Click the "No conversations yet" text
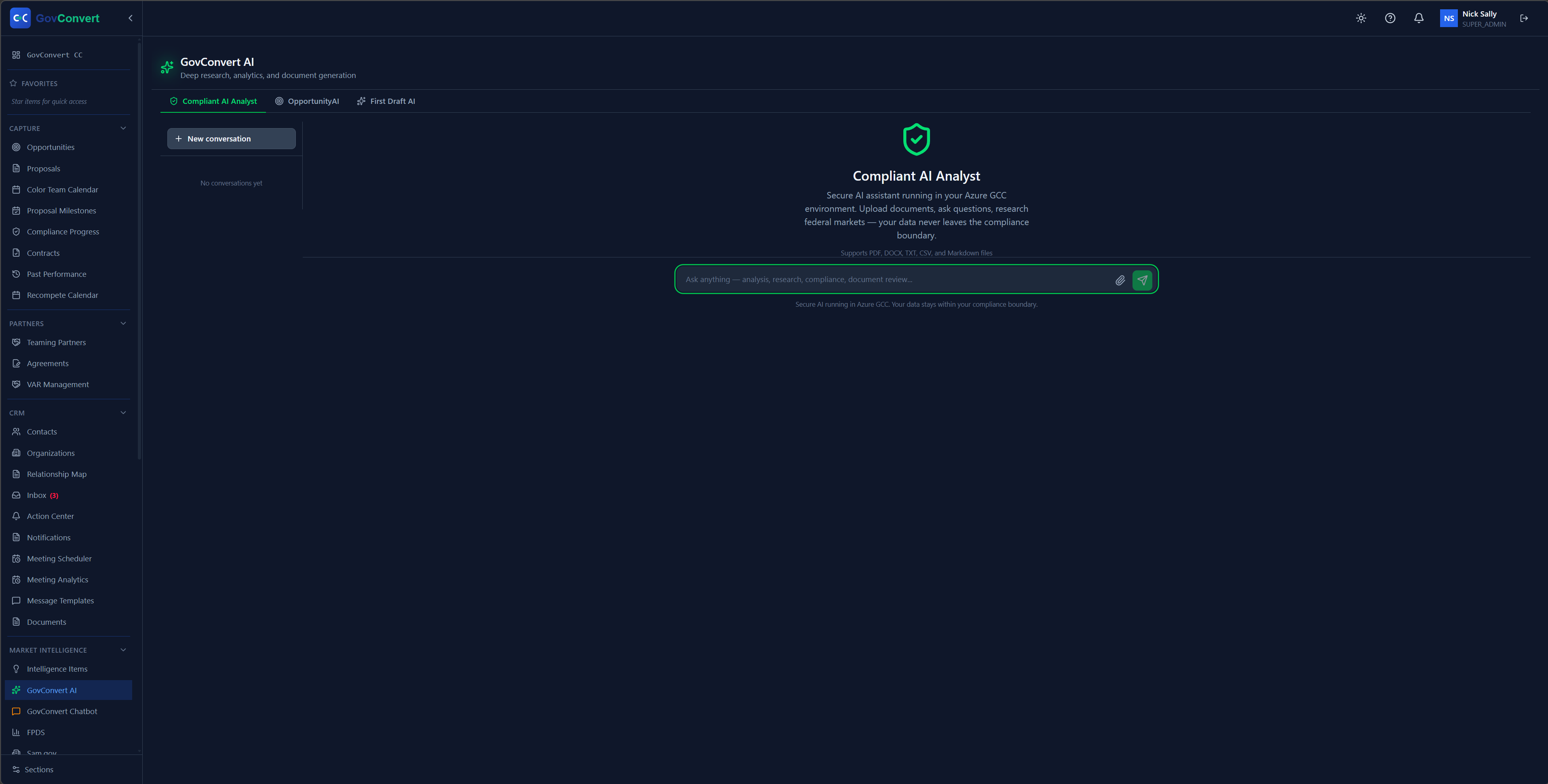Image resolution: width=1548 pixels, height=784 pixels. point(231,183)
